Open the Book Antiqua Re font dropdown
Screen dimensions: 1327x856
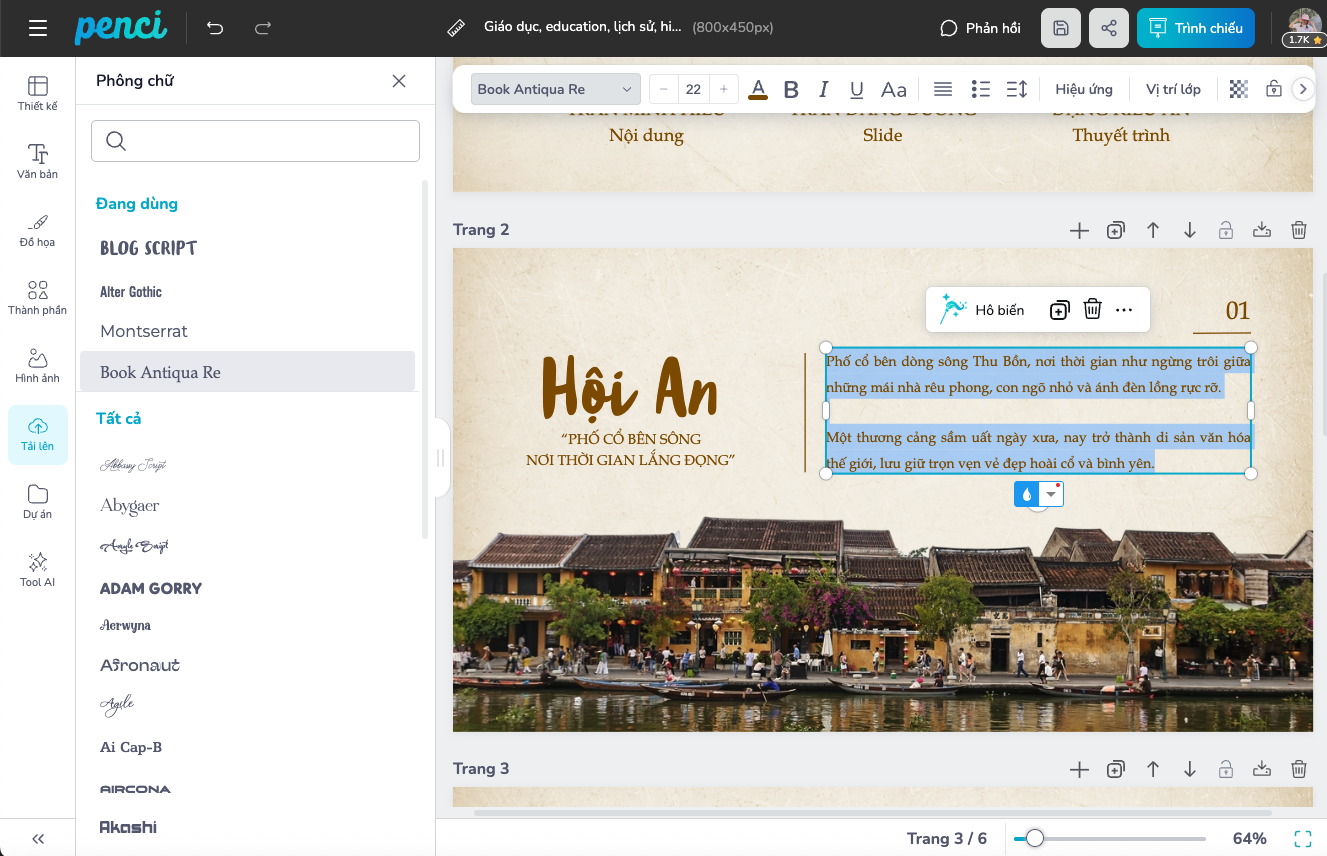[555, 89]
